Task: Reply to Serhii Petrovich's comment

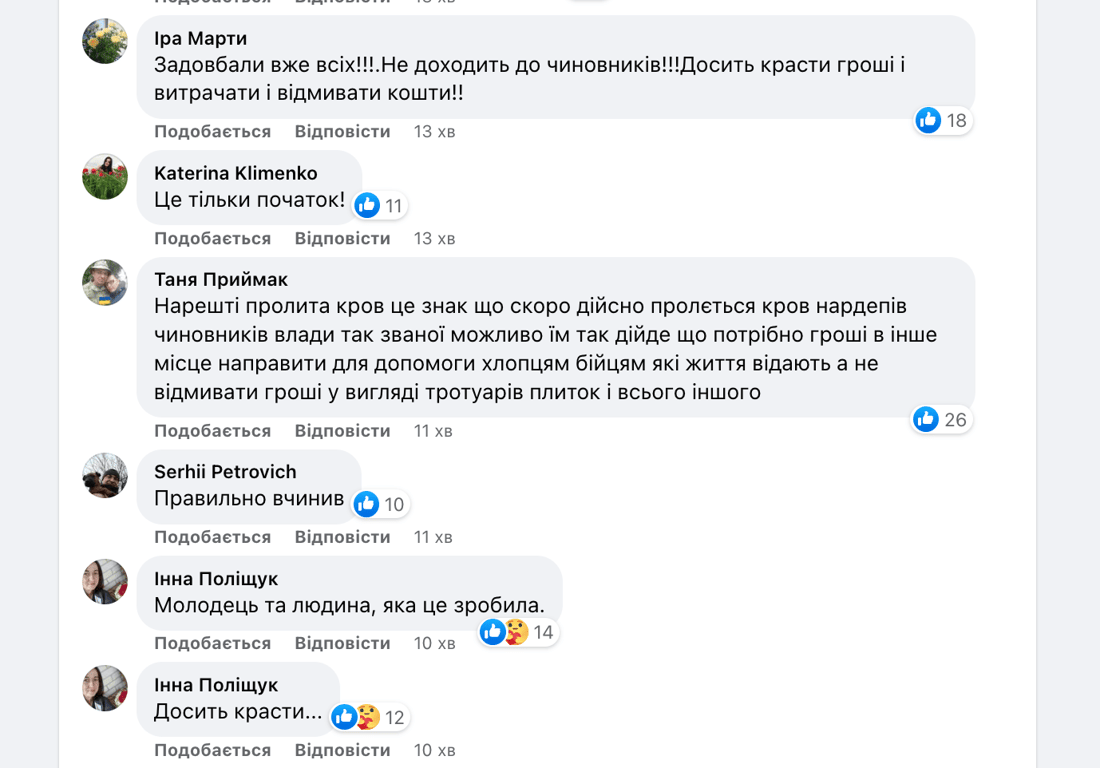Action: coord(342,537)
